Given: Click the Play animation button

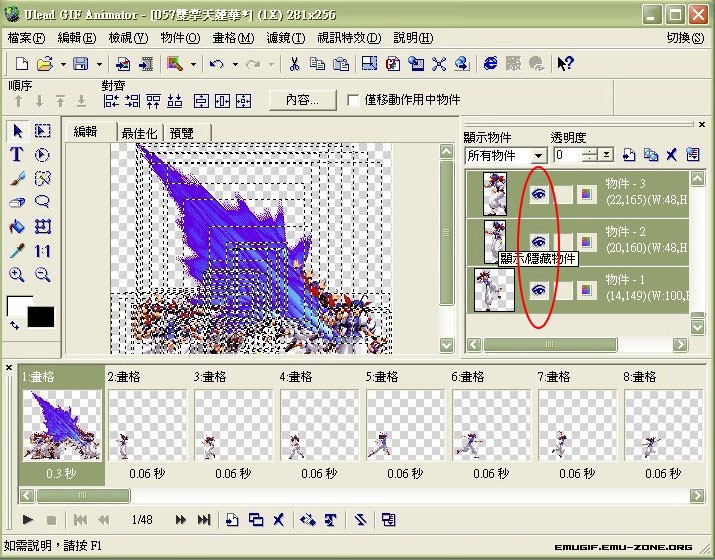Looking at the screenshot, I should pyautogui.click(x=28, y=519).
